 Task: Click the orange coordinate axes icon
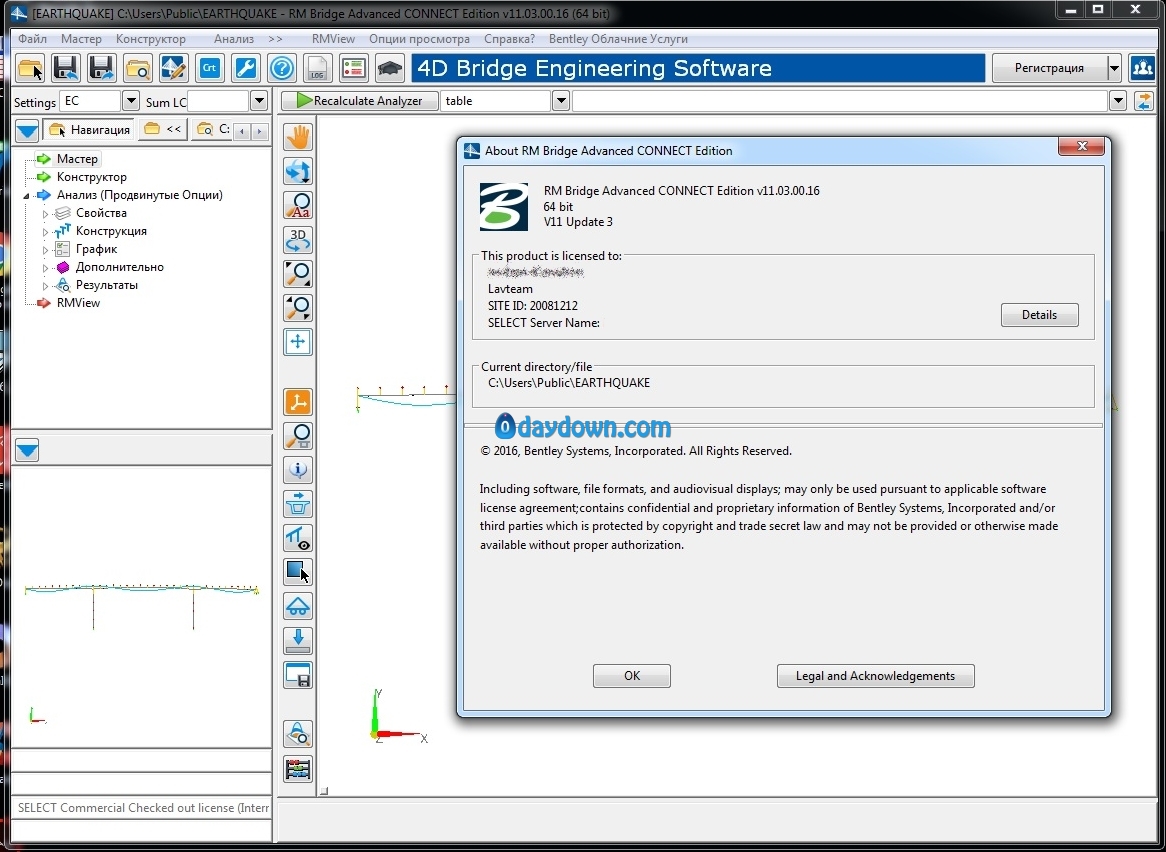[298, 402]
